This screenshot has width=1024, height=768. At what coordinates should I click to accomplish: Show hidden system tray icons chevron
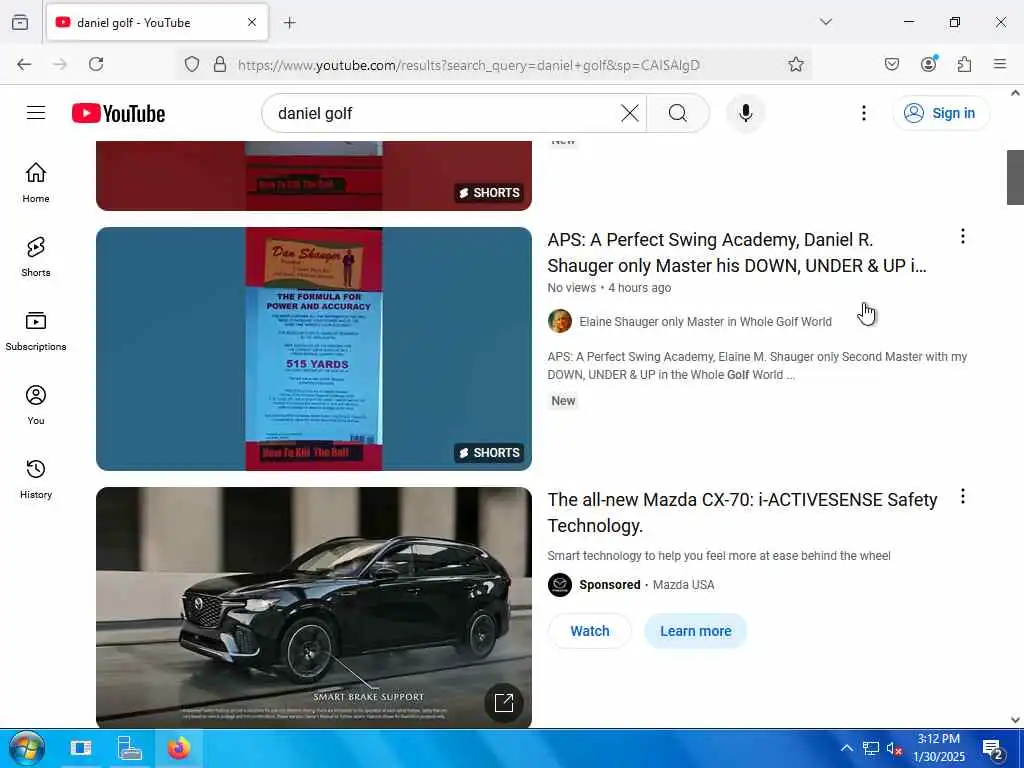(x=846, y=748)
